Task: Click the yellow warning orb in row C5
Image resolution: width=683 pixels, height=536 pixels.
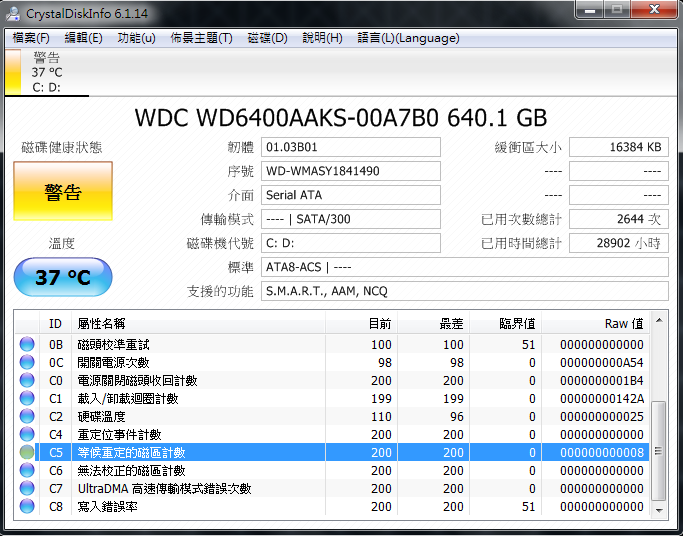Action: pos(27,452)
